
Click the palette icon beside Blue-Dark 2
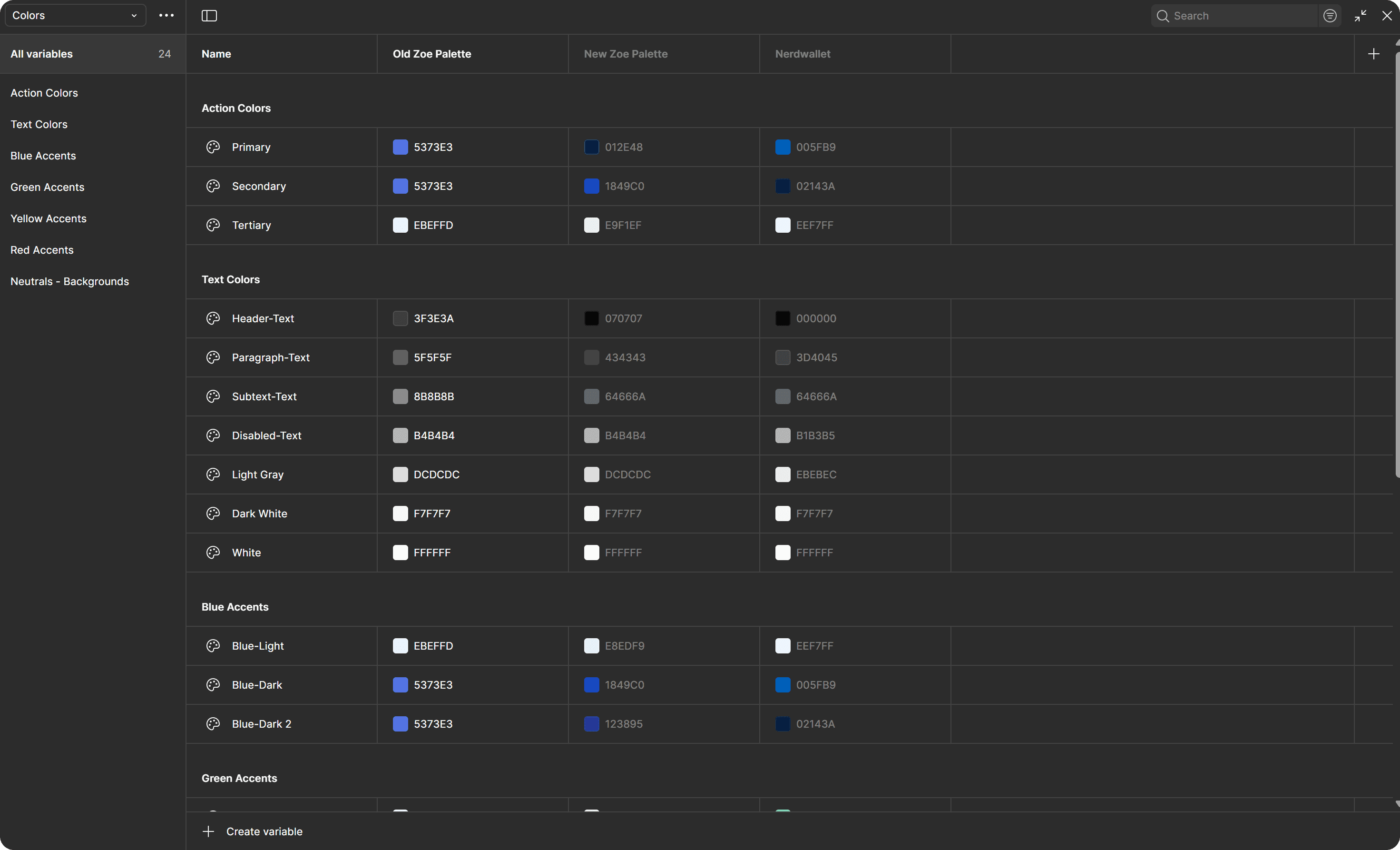click(213, 724)
